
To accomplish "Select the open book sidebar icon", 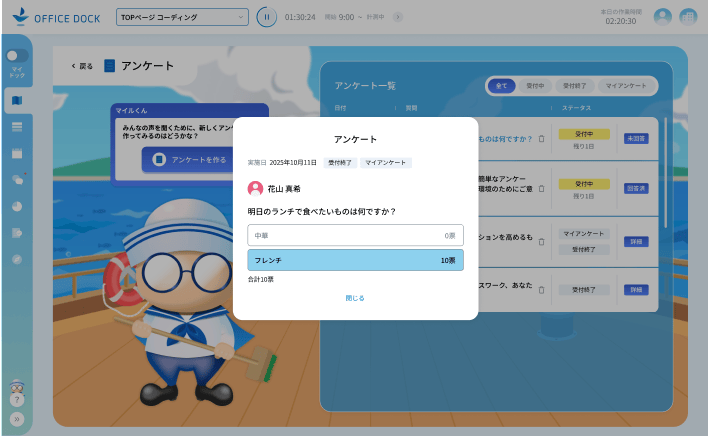I will [x=17, y=100].
